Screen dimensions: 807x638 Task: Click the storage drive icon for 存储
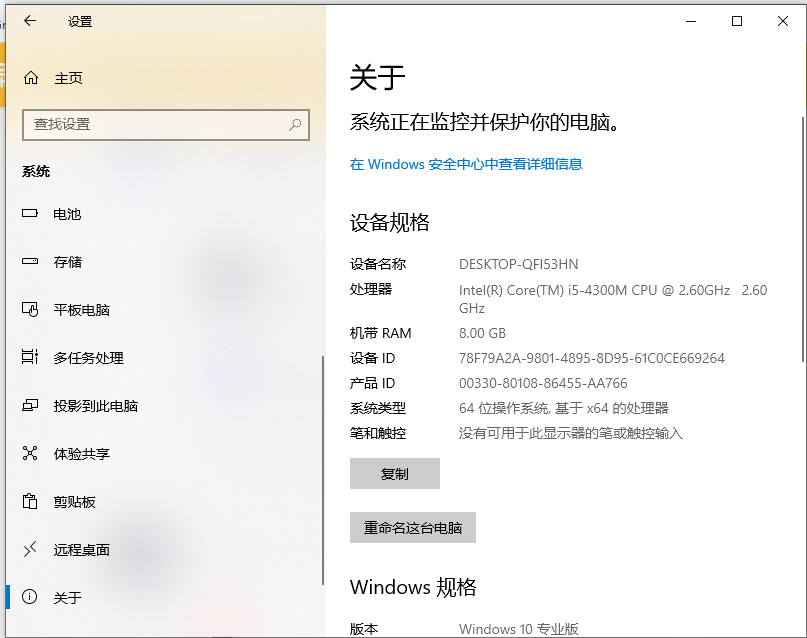(x=30, y=261)
